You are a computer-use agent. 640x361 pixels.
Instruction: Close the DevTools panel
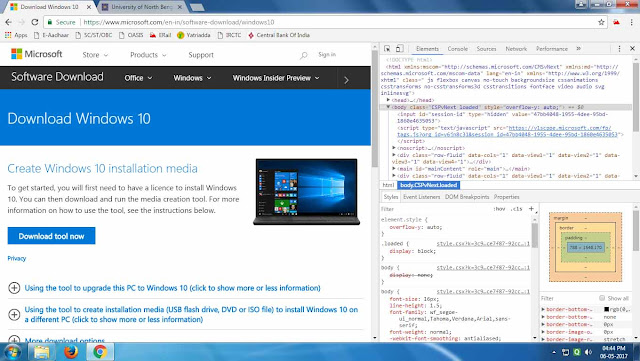[632, 49]
